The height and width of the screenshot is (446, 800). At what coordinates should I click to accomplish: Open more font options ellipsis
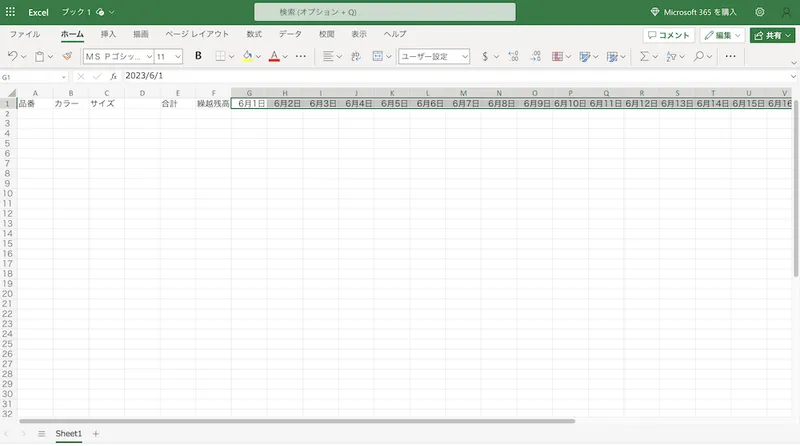[x=301, y=56]
